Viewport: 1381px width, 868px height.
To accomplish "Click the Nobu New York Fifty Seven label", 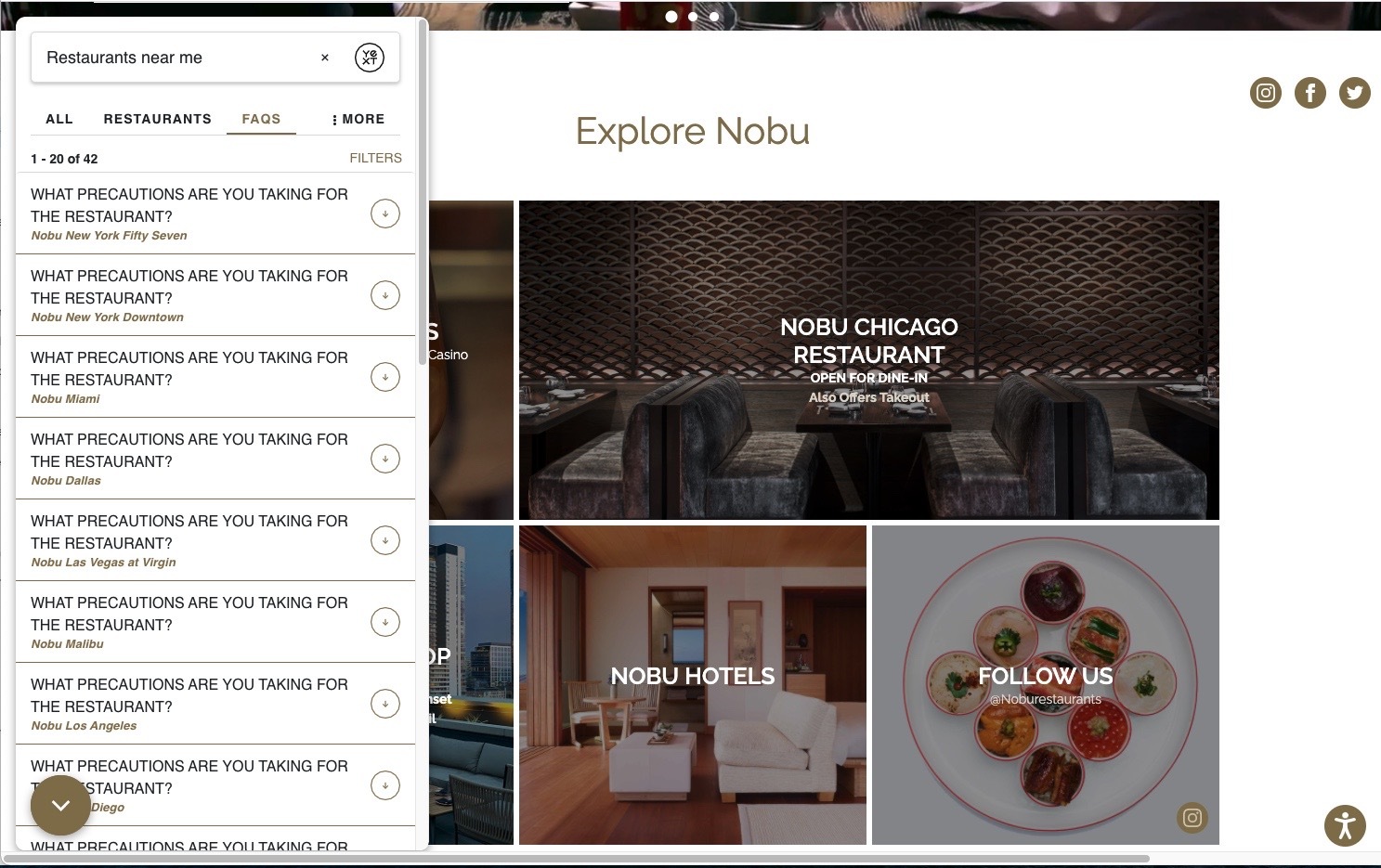I will (109, 236).
